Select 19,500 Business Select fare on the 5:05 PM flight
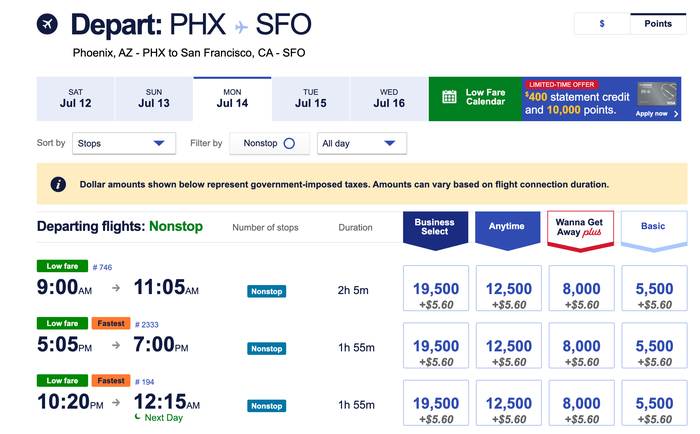The height and width of the screenshot is (434, 700). point(436,346)
